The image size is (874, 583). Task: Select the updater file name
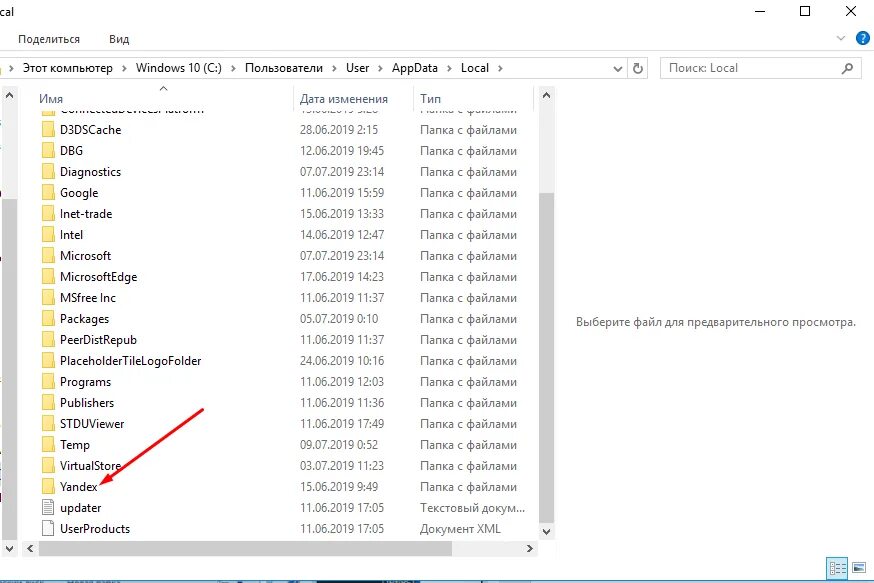pos(81,508)
